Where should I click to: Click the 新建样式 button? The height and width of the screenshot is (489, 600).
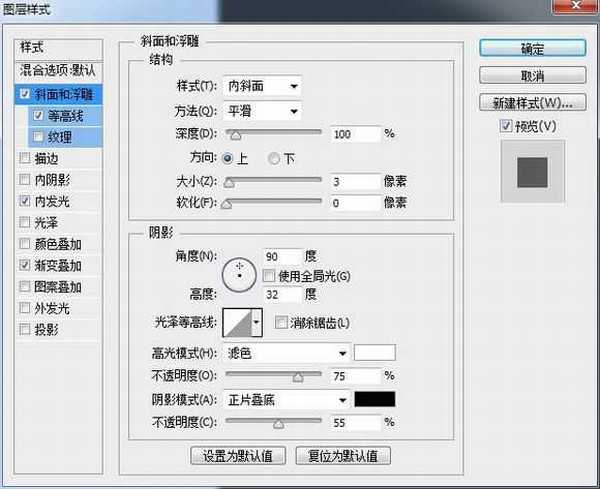click(531, 103)
